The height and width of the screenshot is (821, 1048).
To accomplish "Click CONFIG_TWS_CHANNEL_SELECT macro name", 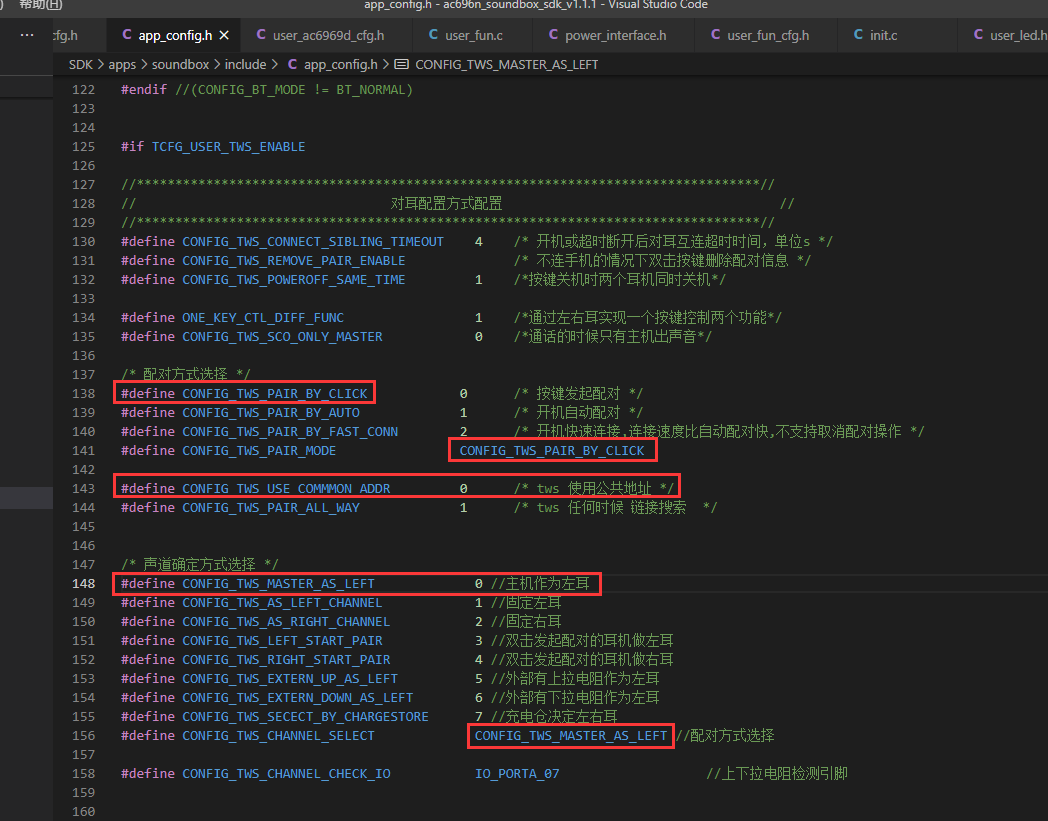I will pyautogui.click(x=279, y=735).
